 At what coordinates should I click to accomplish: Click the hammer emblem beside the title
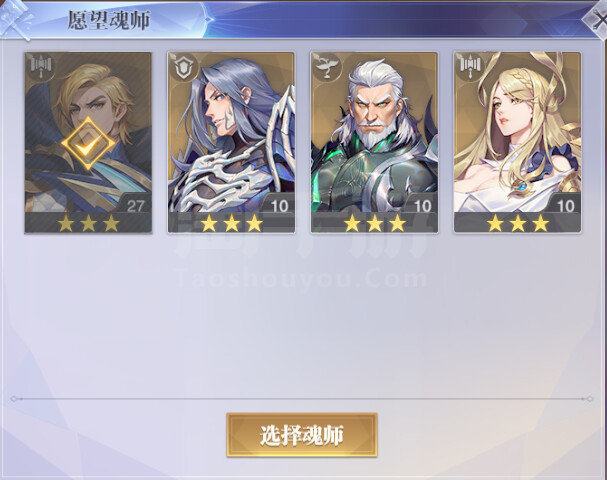[x=17, y=19]
